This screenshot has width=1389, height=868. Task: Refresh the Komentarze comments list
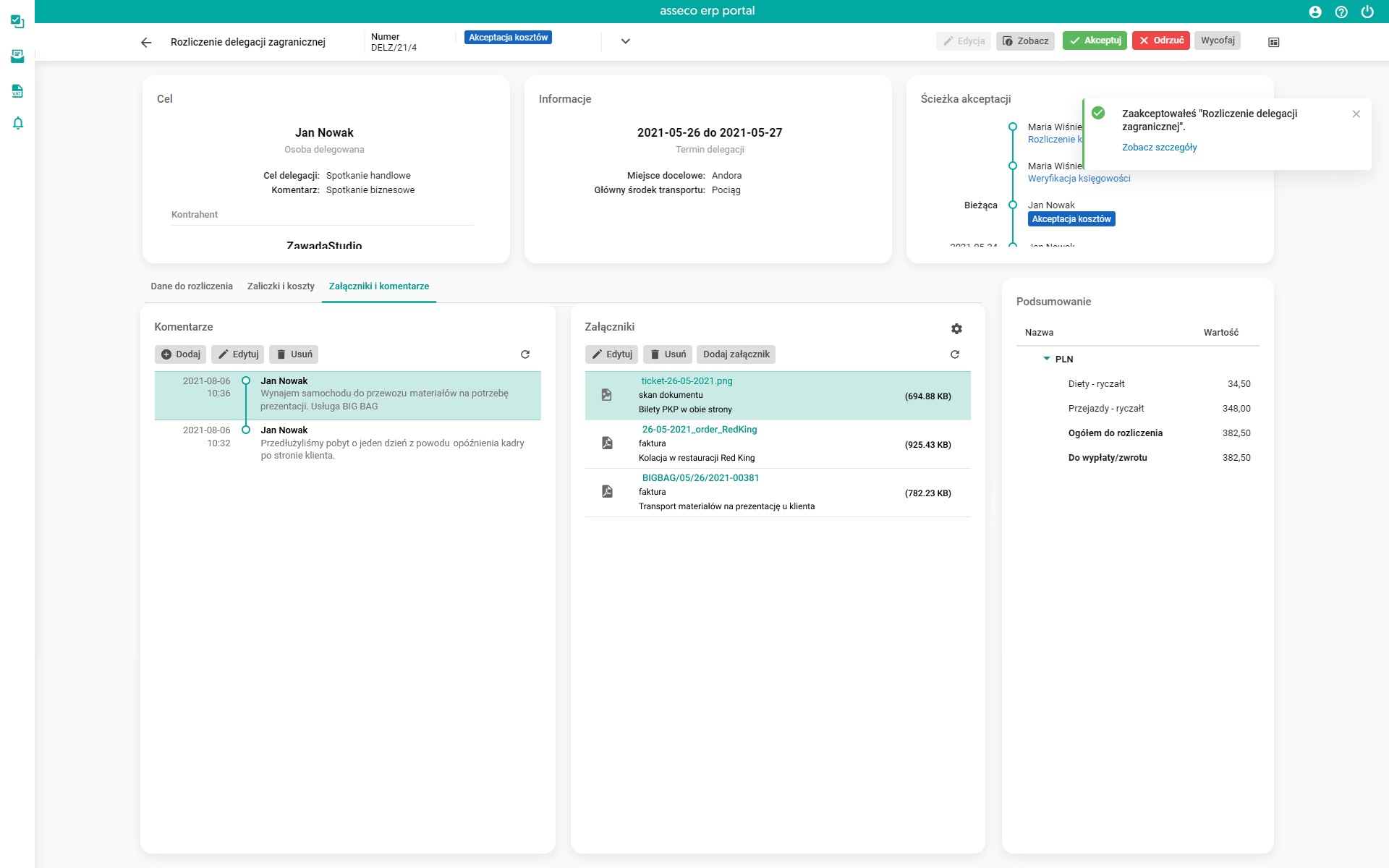pos(525,354)
